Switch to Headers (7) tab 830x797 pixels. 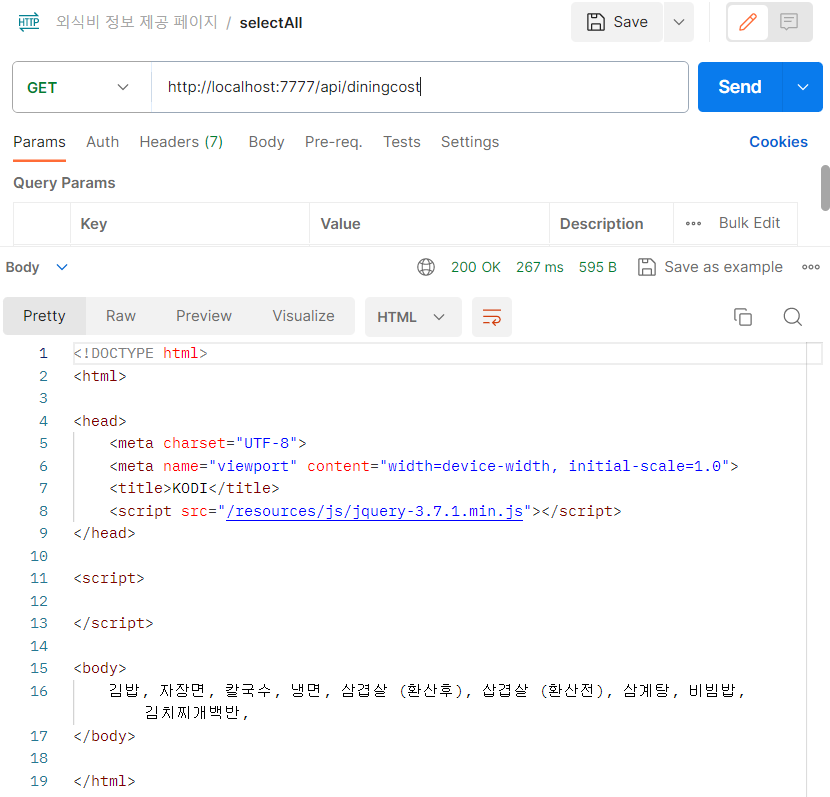pyautogui.click(x=181, y=142)
